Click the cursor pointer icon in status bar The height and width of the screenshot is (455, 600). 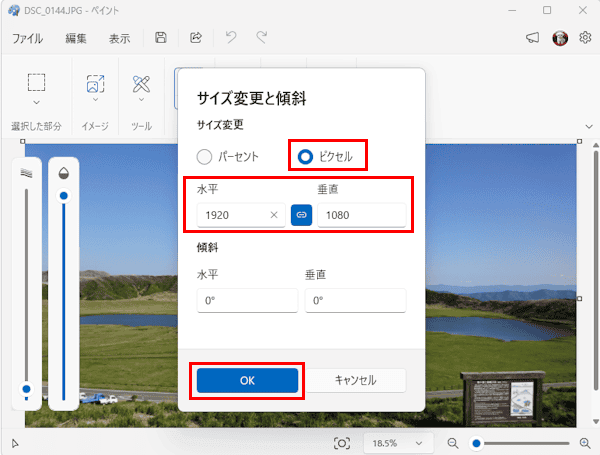click(15, 444)
